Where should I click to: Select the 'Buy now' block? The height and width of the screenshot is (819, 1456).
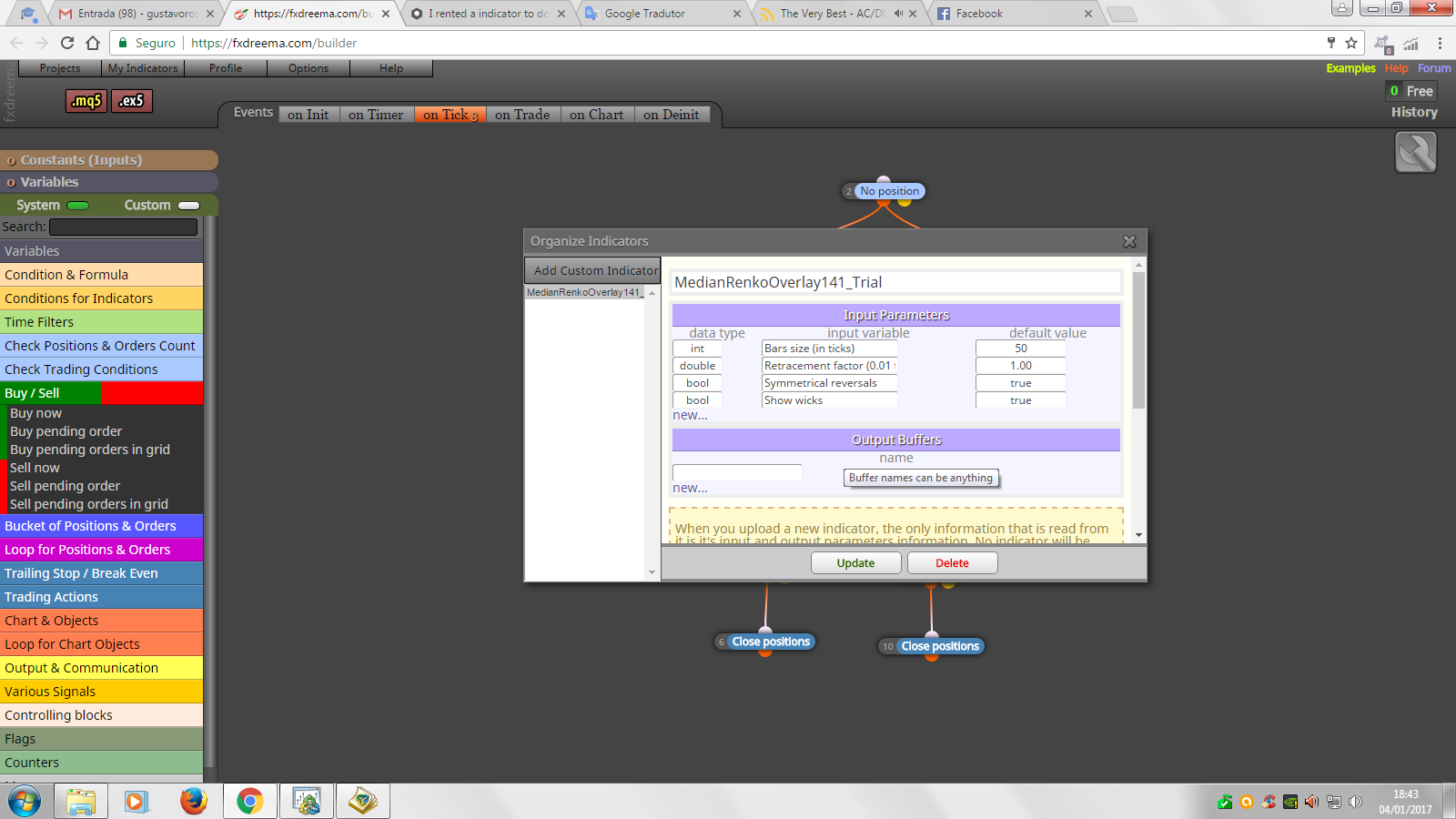click(x=36, y=413)
